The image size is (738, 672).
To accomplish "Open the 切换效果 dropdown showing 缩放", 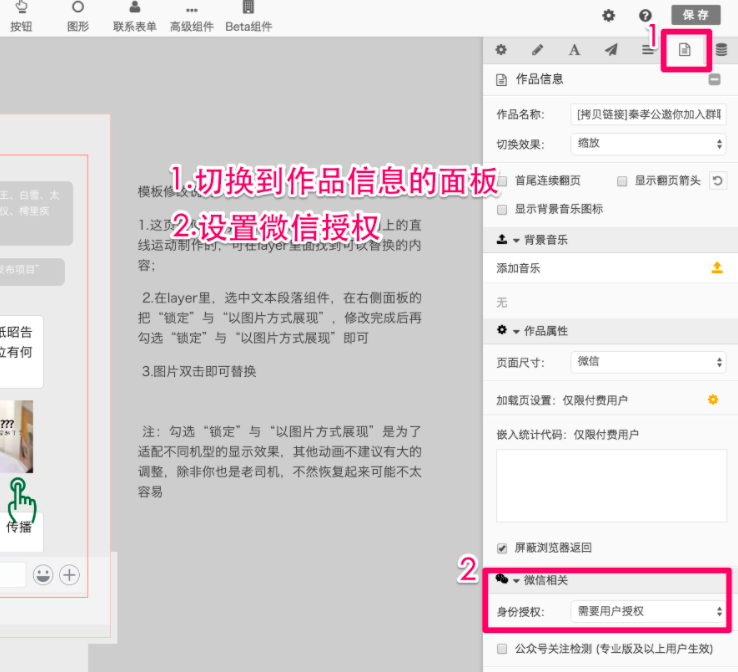I will 648,143.
